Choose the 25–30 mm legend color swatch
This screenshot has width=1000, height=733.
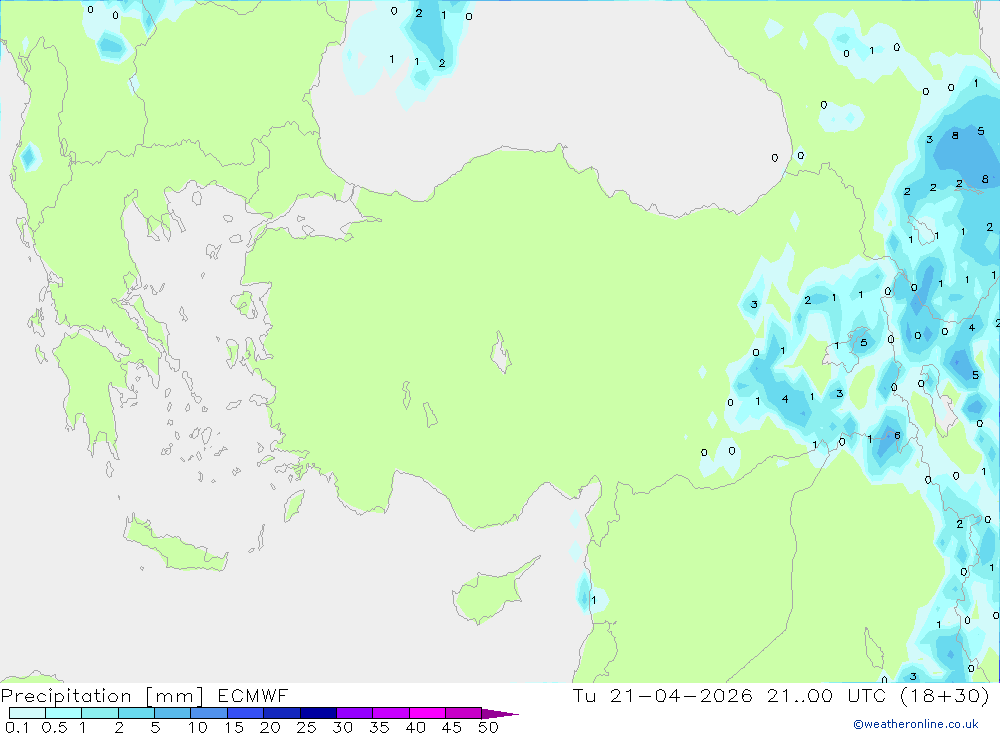(318, 713)
